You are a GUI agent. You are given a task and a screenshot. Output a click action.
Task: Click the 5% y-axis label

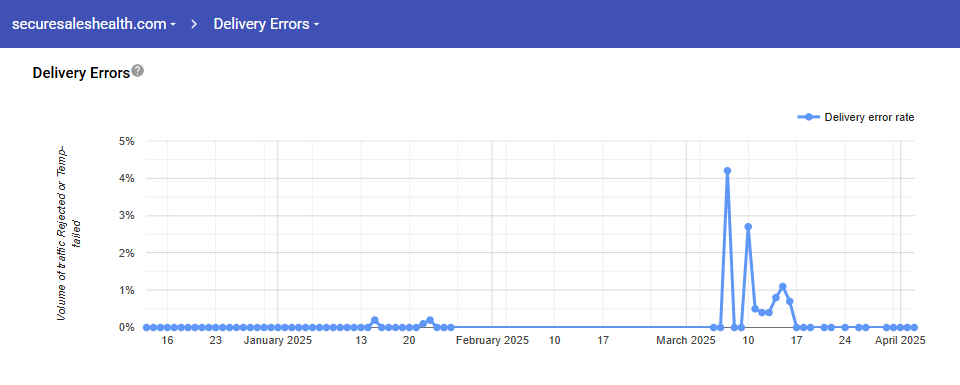[126, 141]
